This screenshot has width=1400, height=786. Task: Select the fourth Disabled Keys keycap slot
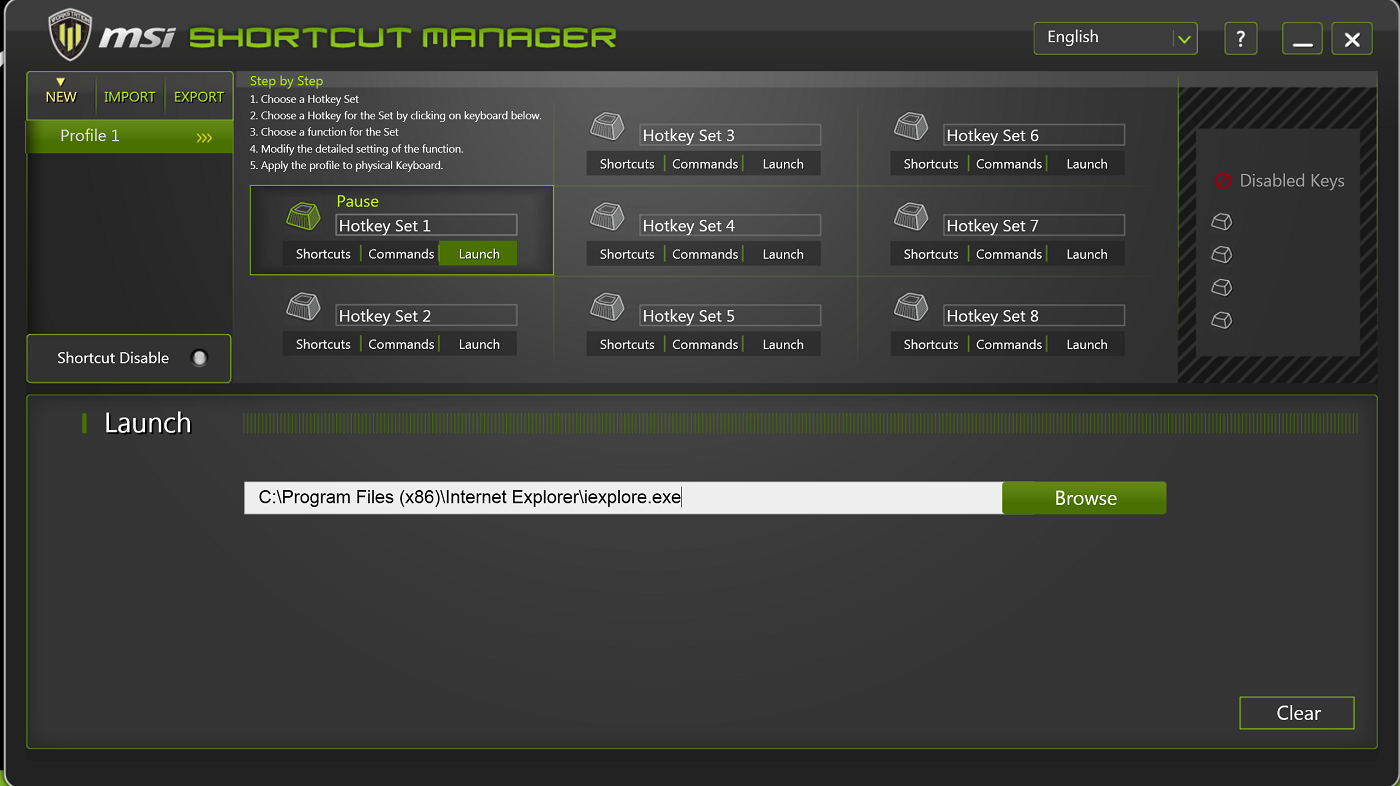click(1221, 321)
